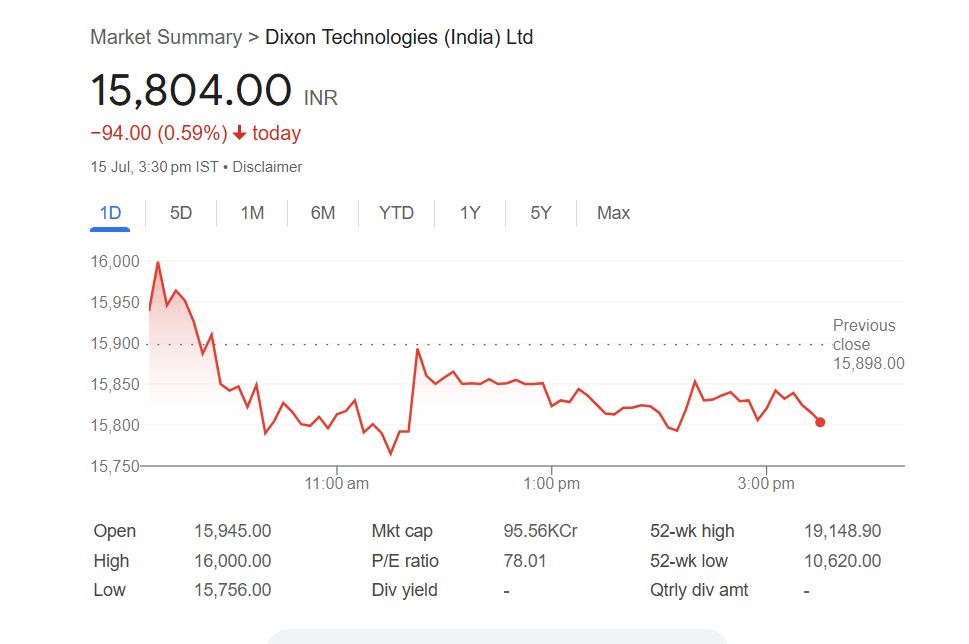This screenshot has width=969, height=644.
Task: View the 5Y price history tab
Action: [541, 213]
